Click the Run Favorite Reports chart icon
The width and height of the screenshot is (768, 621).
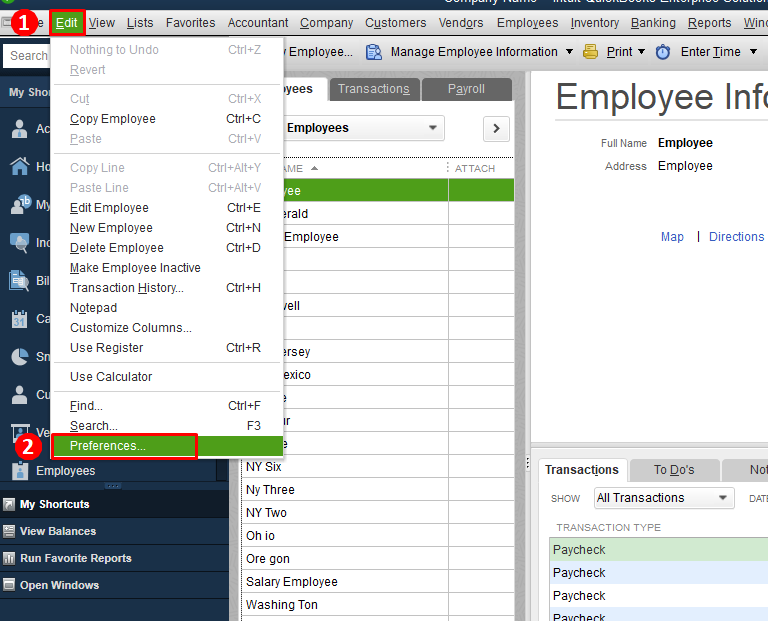pyautogui.click(x=9, y=558)
